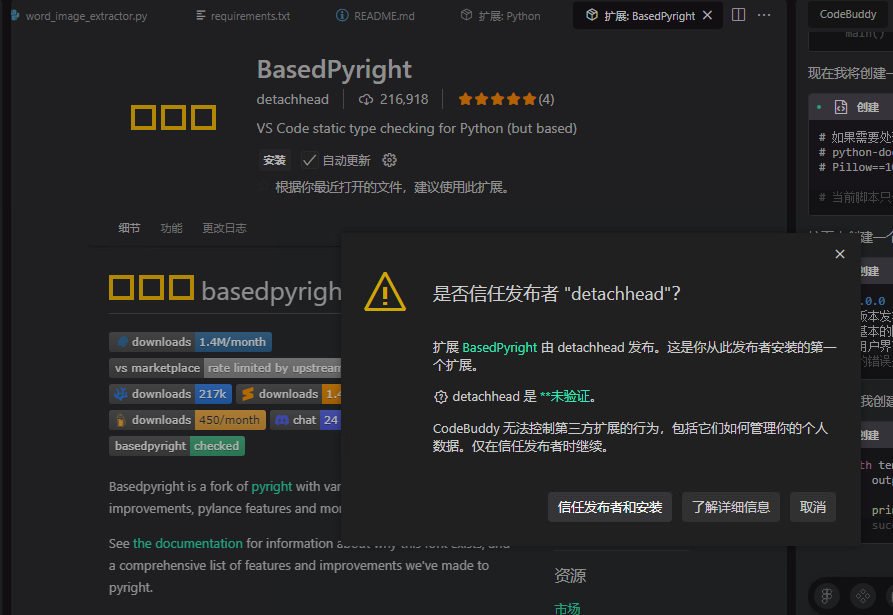Image resolution: width=893 pixels, height=615 pixels.
Task: Click the 市场 marketplace resource link
Action: tap(567, 609)
